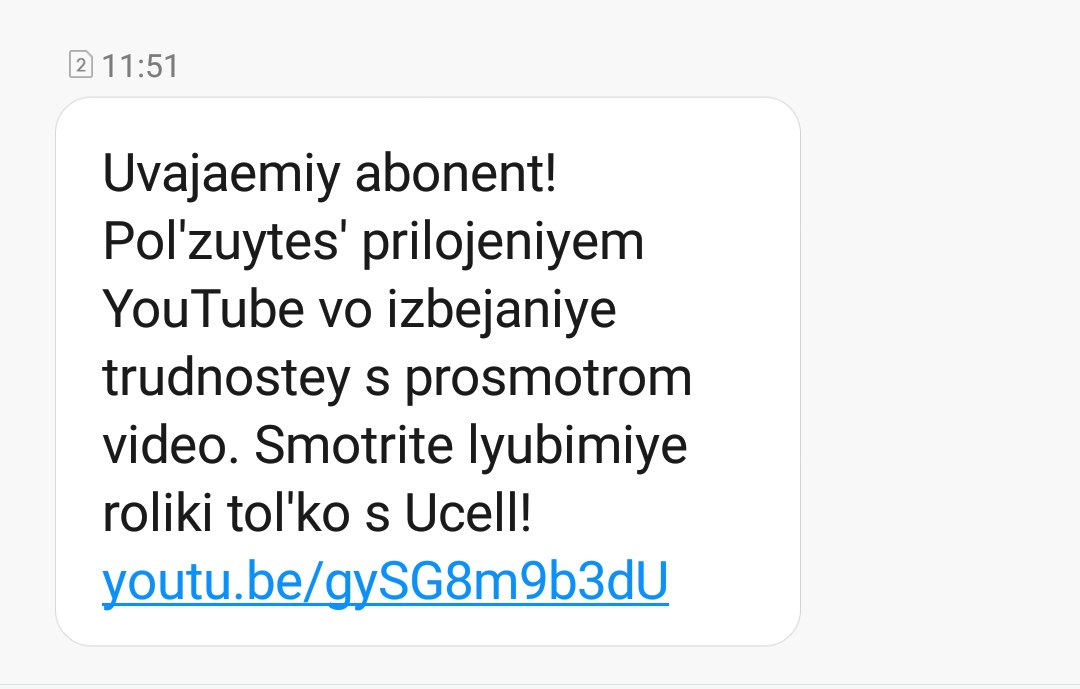Click the word "YouTube" in message text
Screen dimensions: 1080x689
(203, 309)
